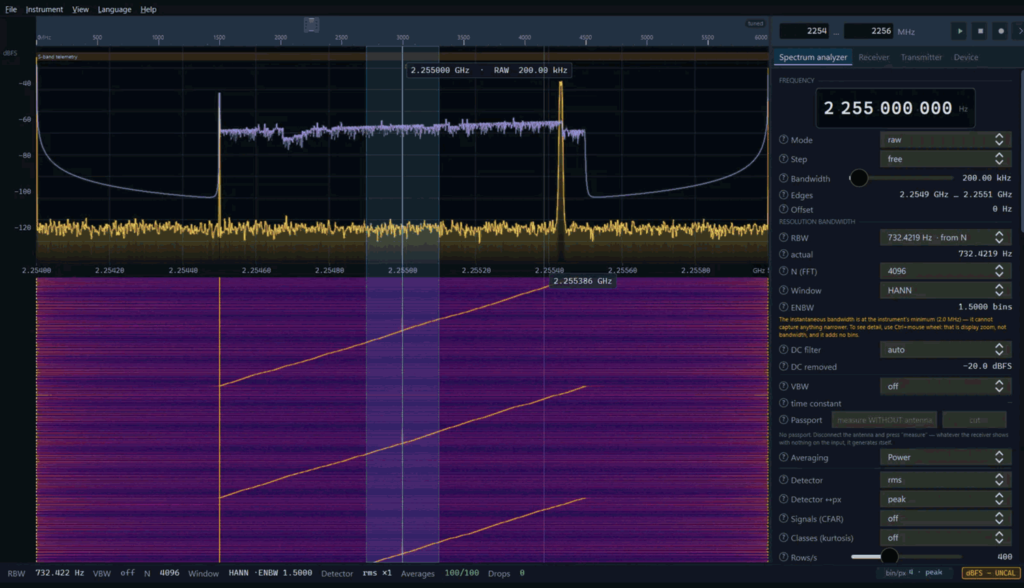Switch to the Receiver tab

874,57
